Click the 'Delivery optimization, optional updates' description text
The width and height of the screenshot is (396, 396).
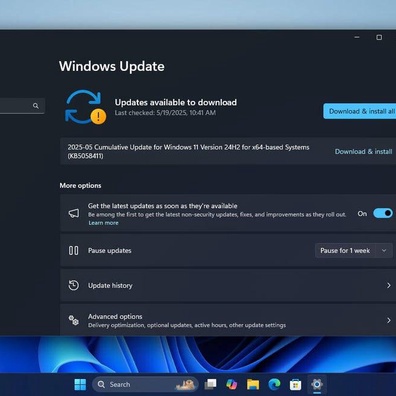point(187,325)
